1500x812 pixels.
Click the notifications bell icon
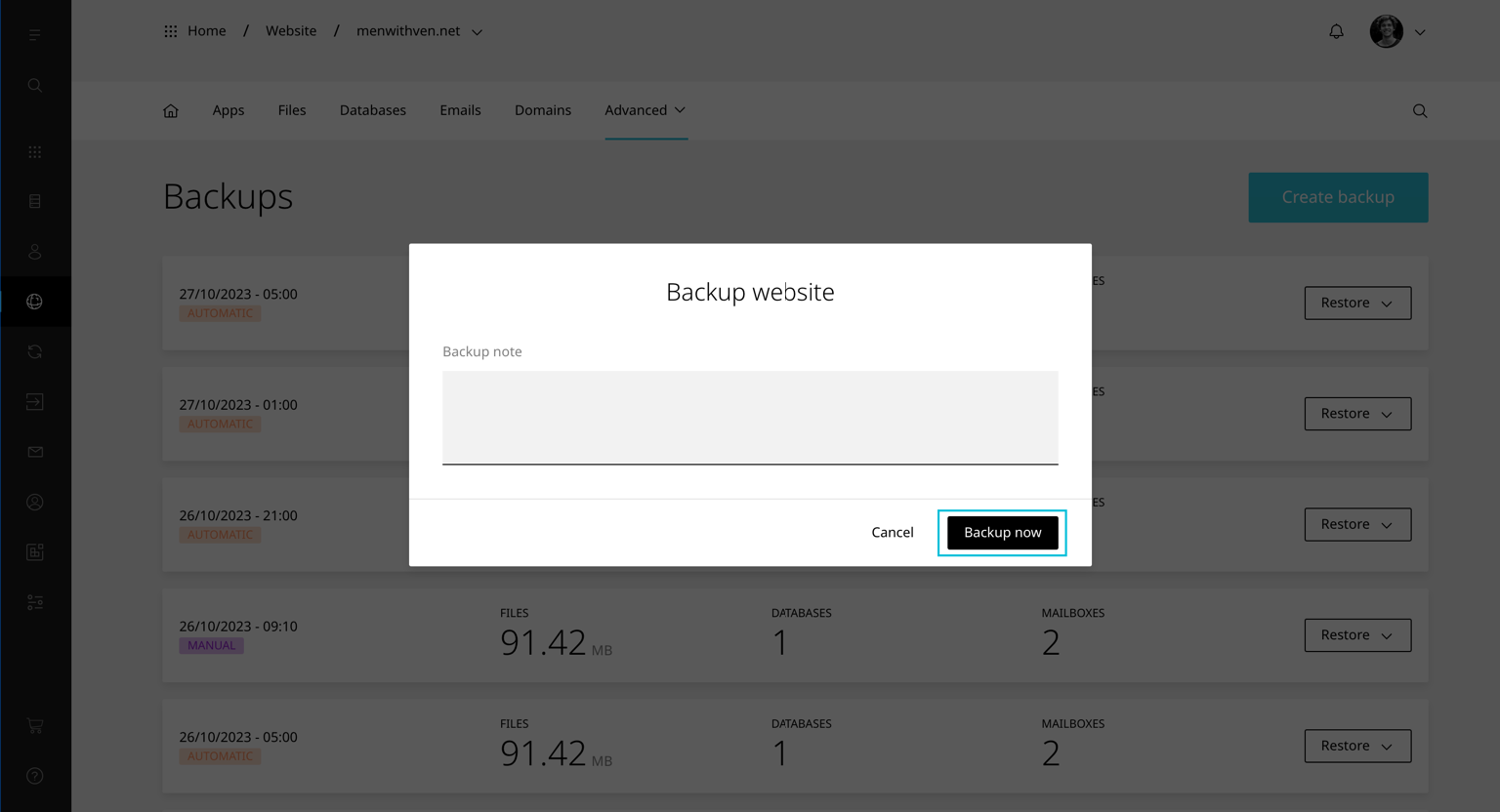(1336, 31)
